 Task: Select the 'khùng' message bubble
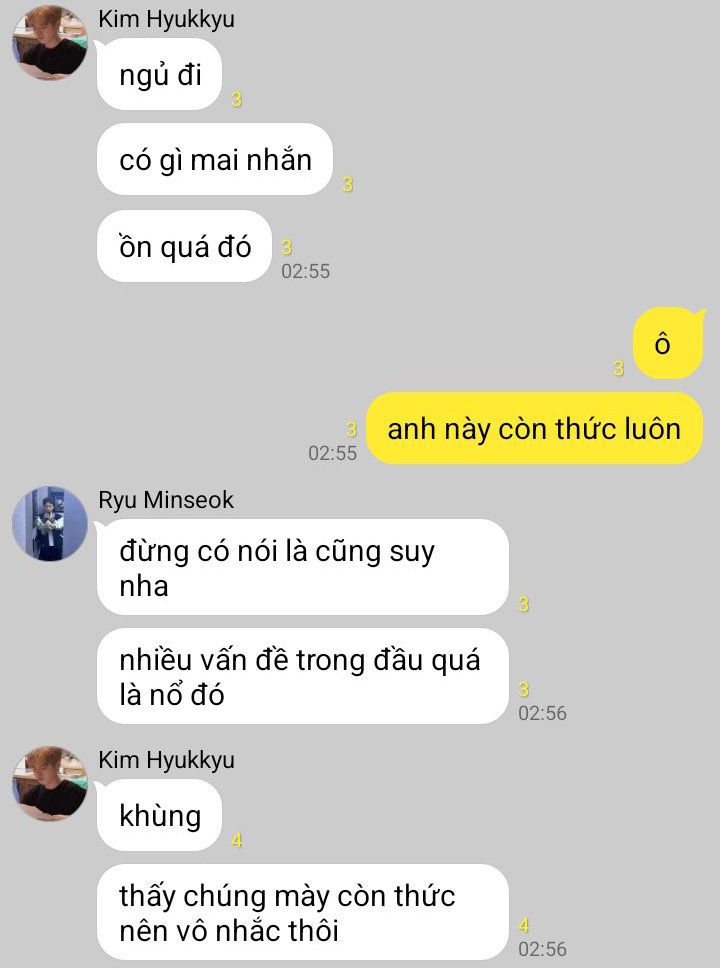pos(159,815)
